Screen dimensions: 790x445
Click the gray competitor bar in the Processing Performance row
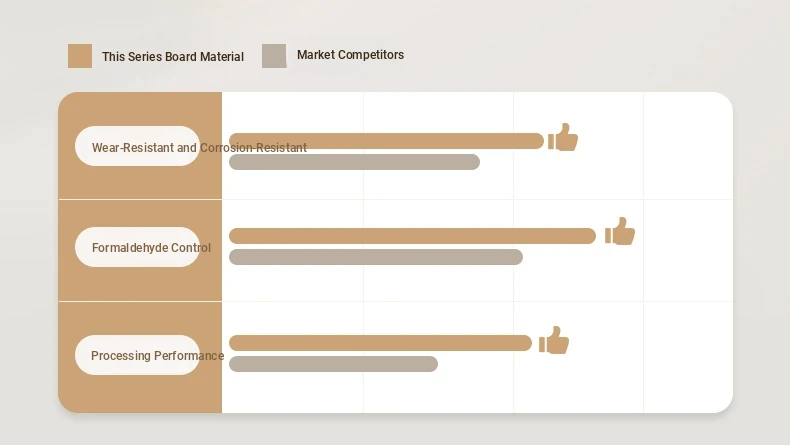333,364
